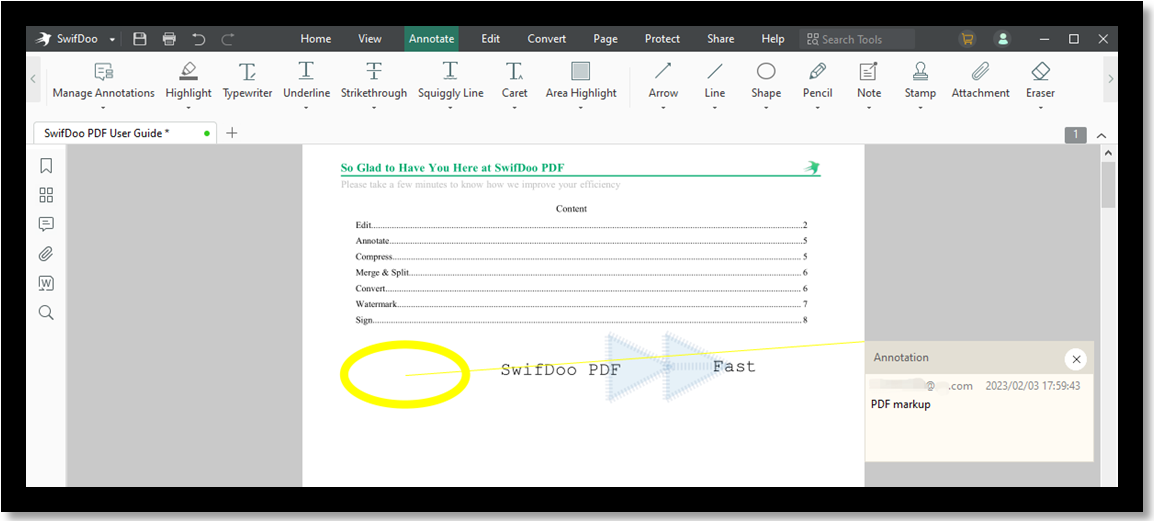This screenshot has width=1154, height=521.
Task: Select the Eraser tool
Action: 1041,81
